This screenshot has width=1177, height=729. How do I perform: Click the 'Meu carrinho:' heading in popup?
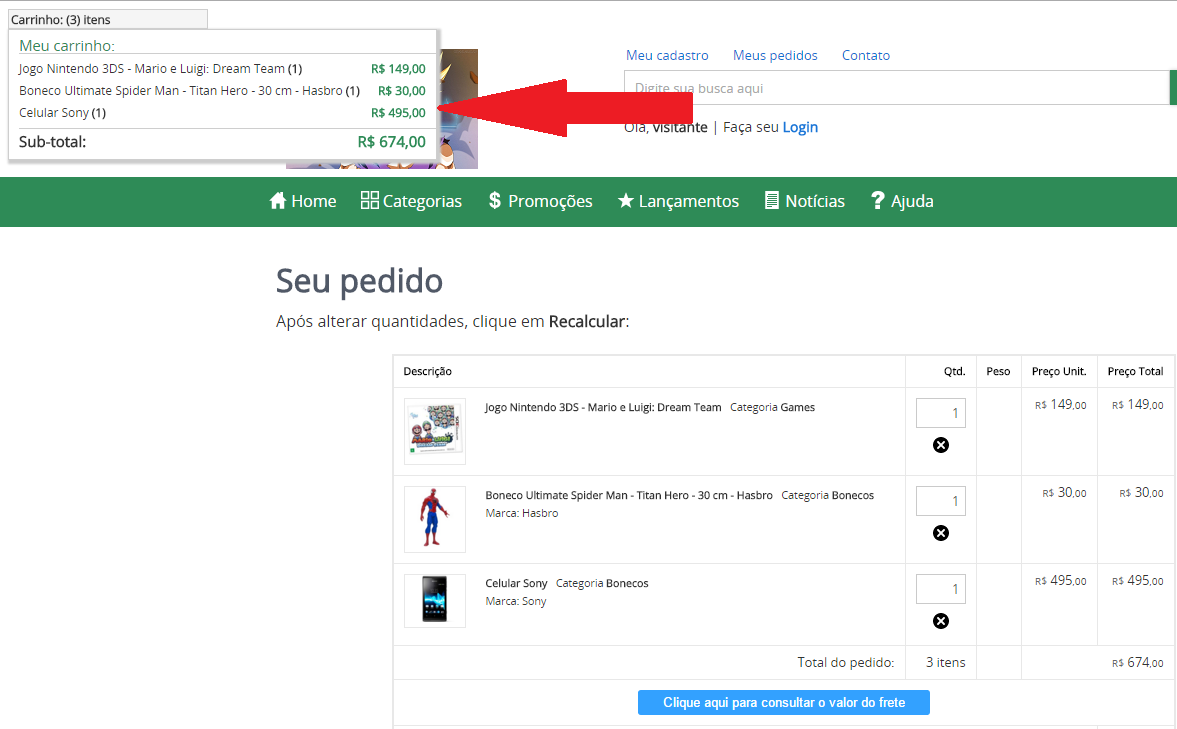[x=67, y=46]
